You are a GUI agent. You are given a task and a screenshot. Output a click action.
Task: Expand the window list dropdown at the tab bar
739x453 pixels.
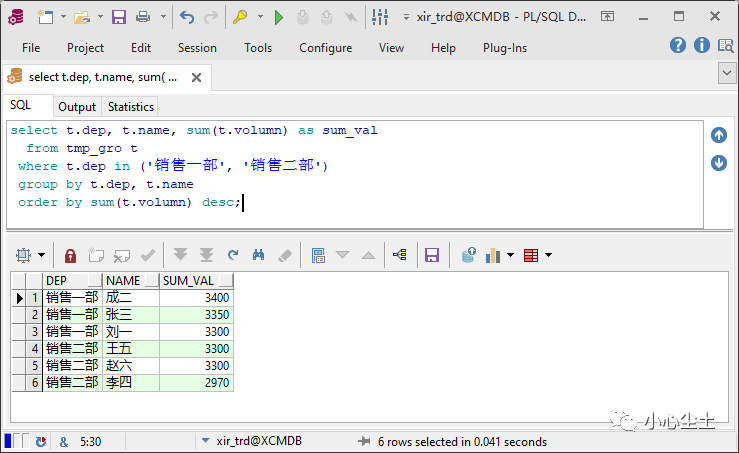pos(727,74)
